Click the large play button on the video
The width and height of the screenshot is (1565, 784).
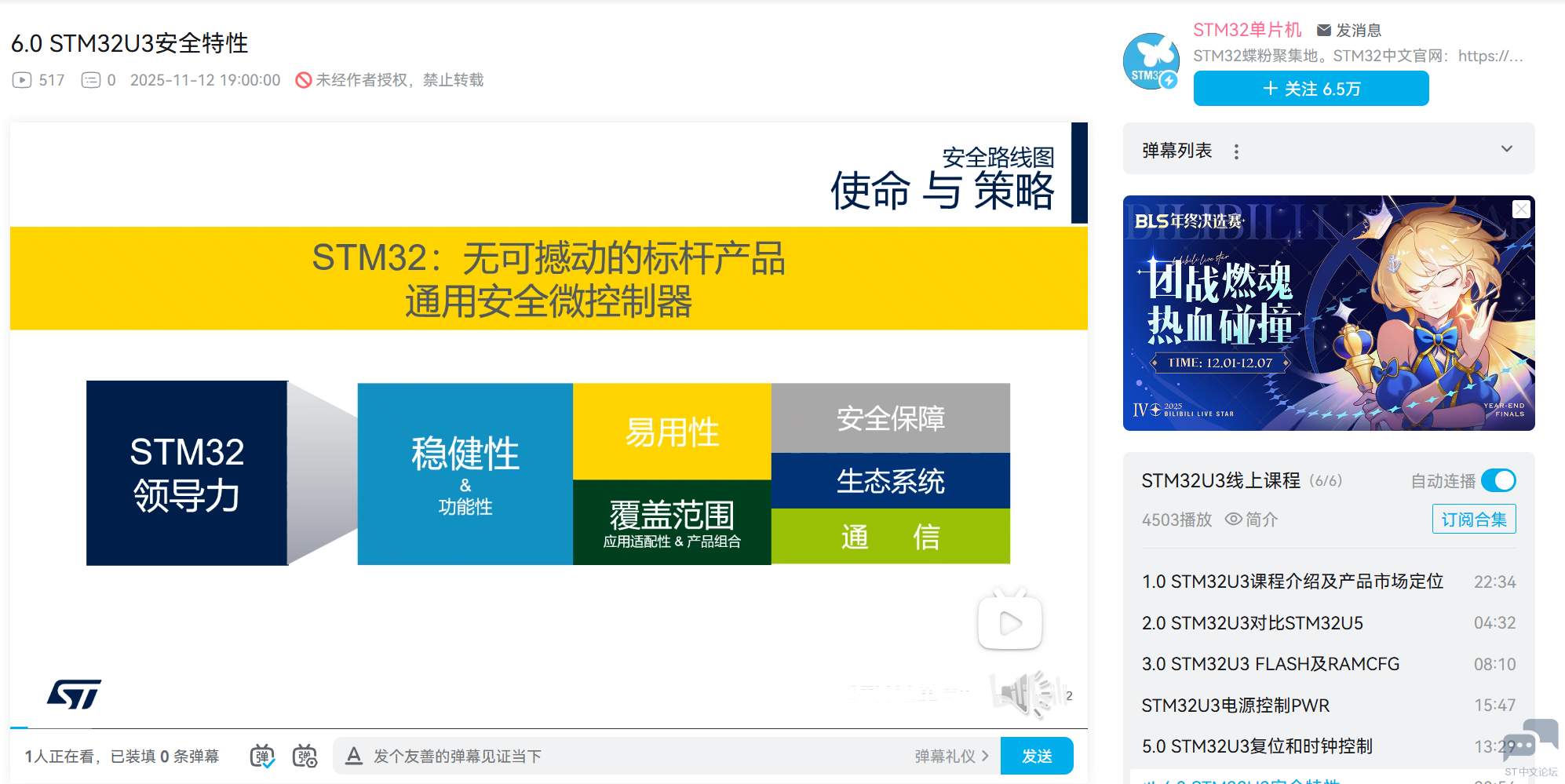1010,621
